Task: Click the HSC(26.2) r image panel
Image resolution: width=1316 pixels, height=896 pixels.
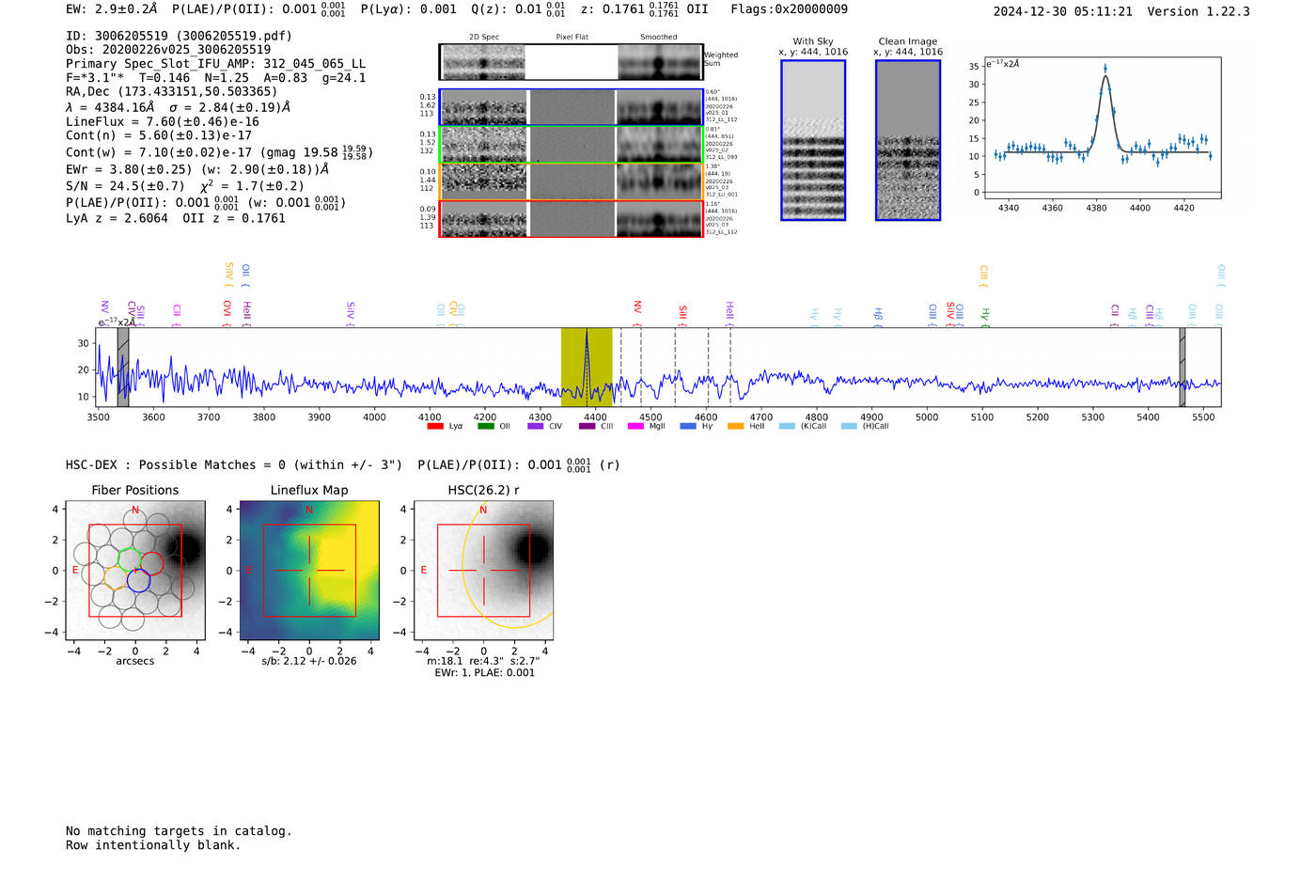Action: (x=483, y=571)
